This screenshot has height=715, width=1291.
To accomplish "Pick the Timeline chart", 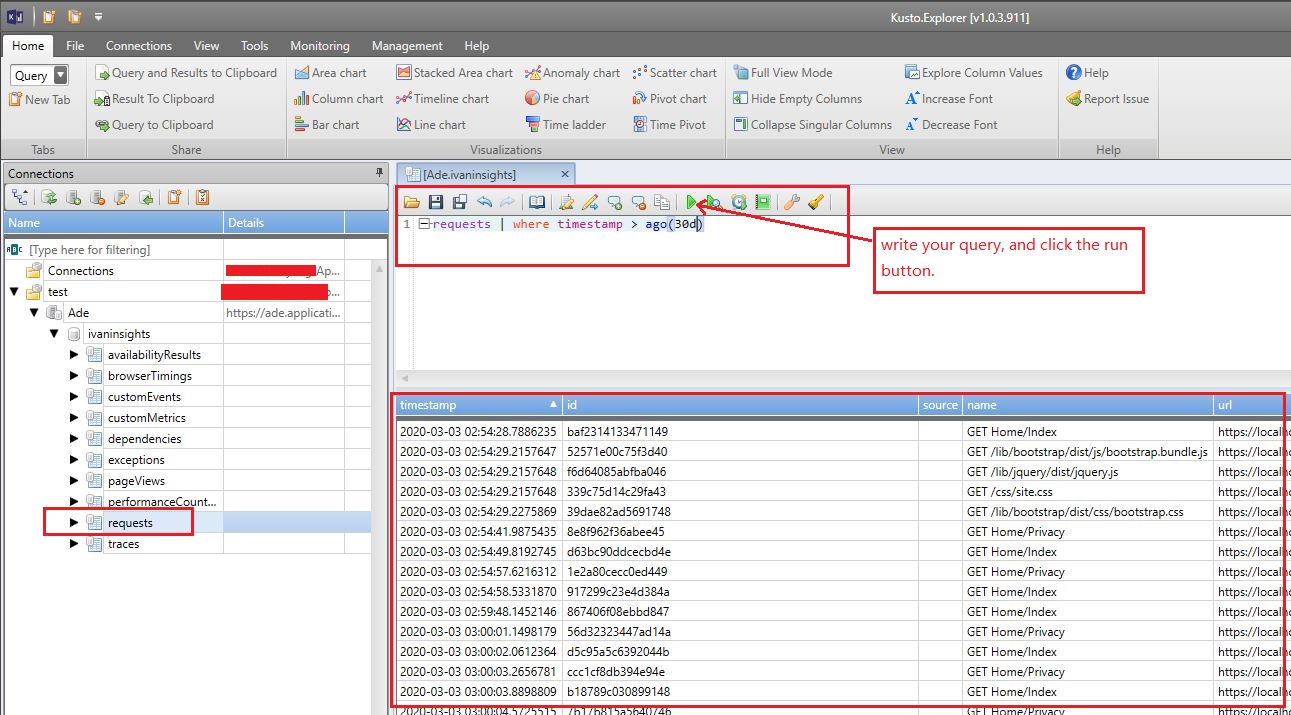I will (x=443, y=99).
